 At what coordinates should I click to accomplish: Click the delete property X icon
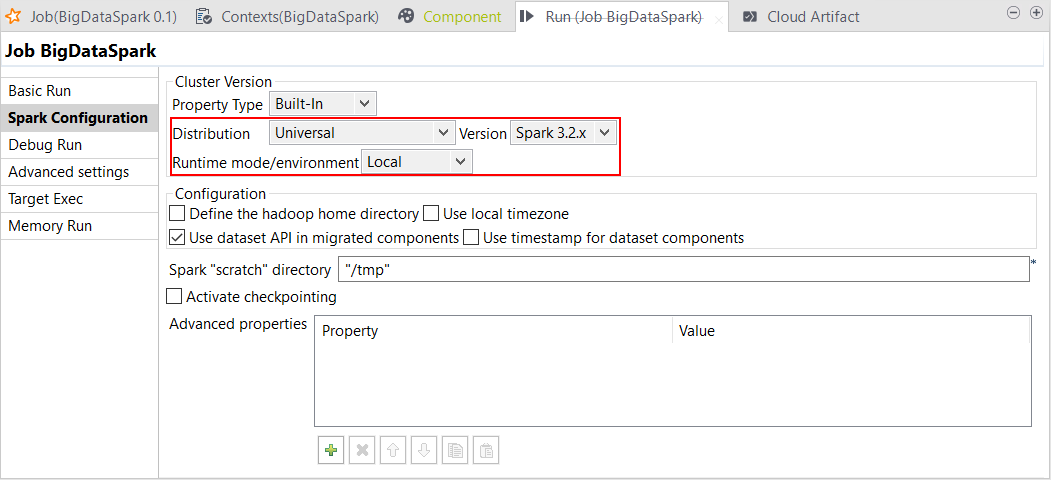(x=362, y=450)
